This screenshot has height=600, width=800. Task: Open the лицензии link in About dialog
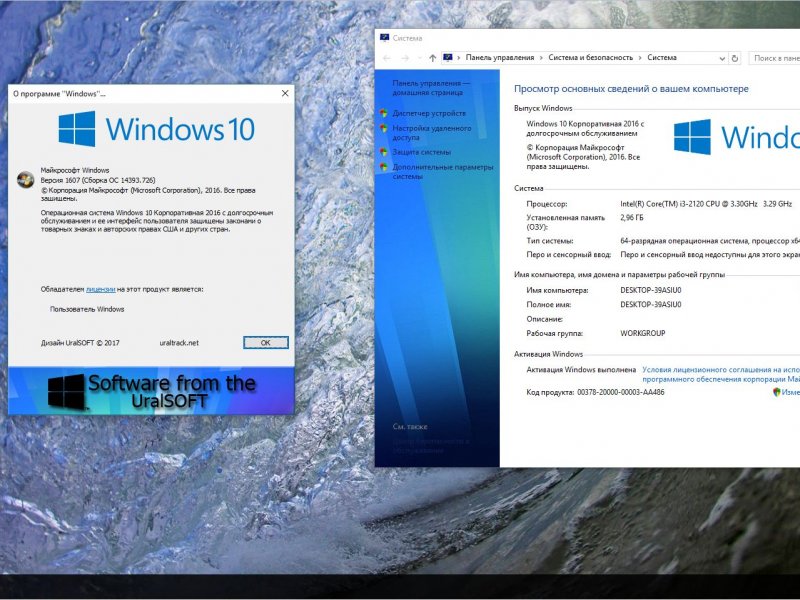(101, 289)
